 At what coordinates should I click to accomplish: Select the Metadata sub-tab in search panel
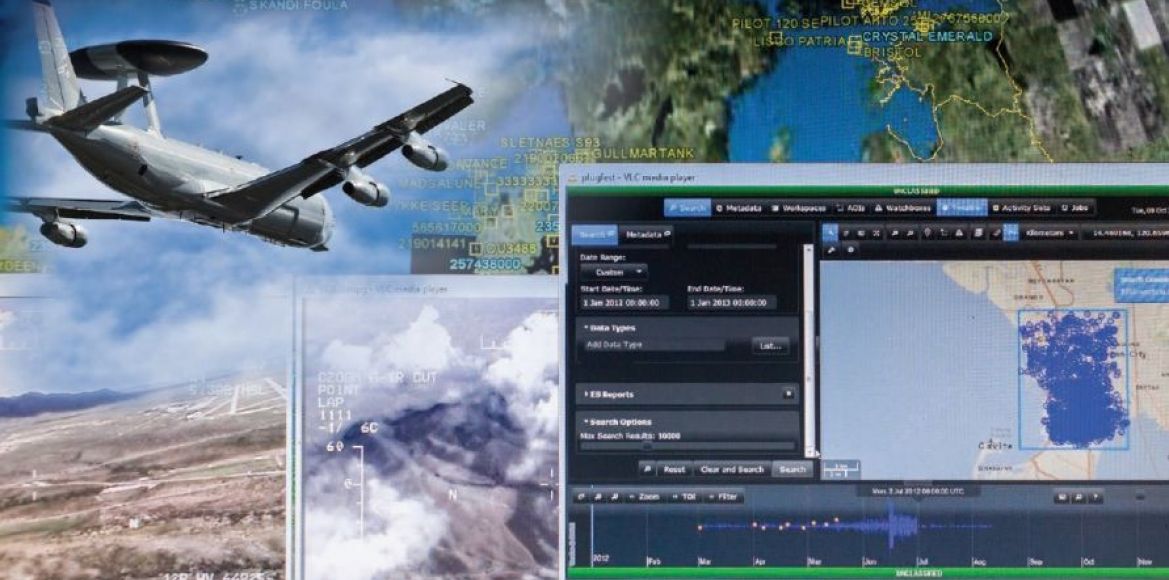coord(646,234)
